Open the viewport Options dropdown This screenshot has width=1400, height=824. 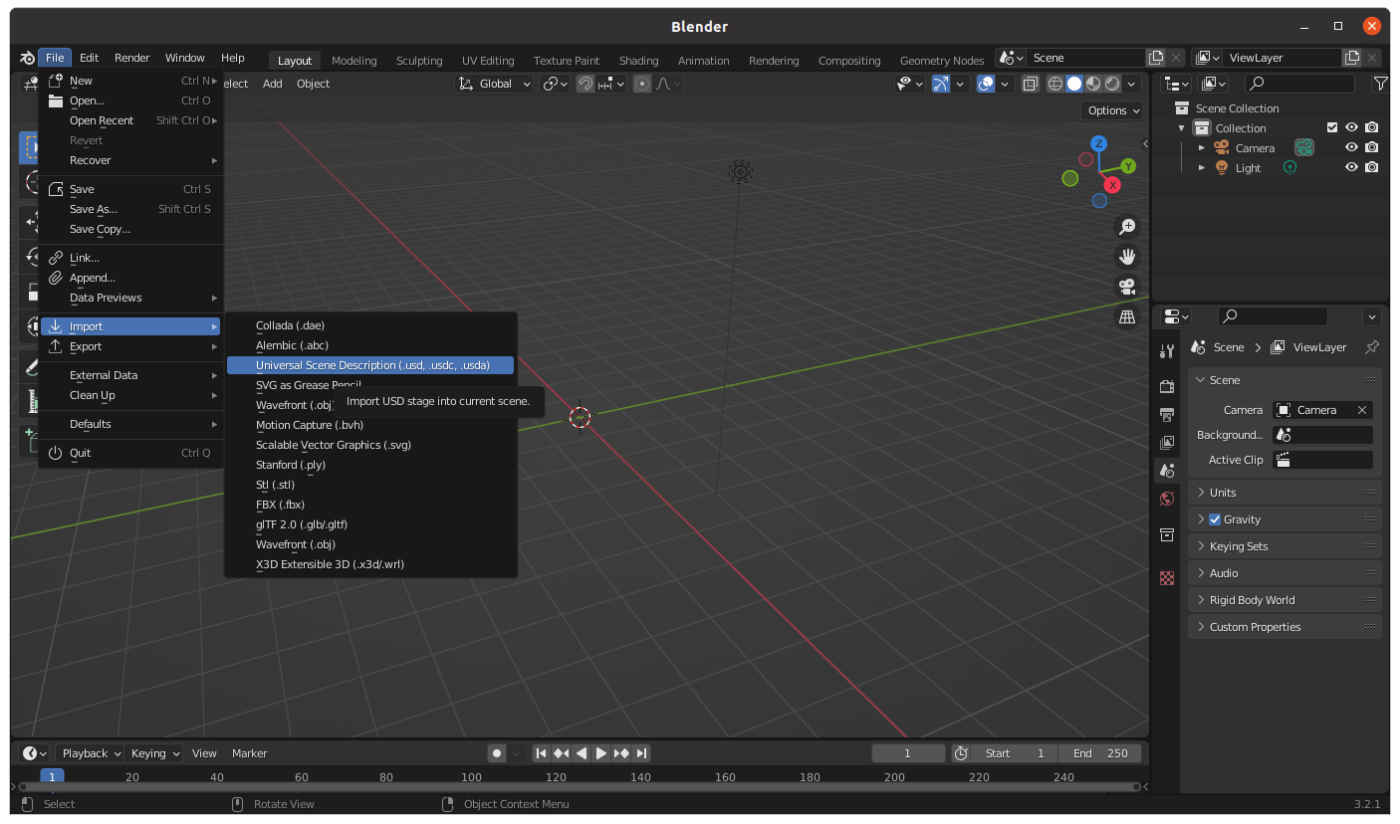pyautogui.click(x=1112, y=111)
